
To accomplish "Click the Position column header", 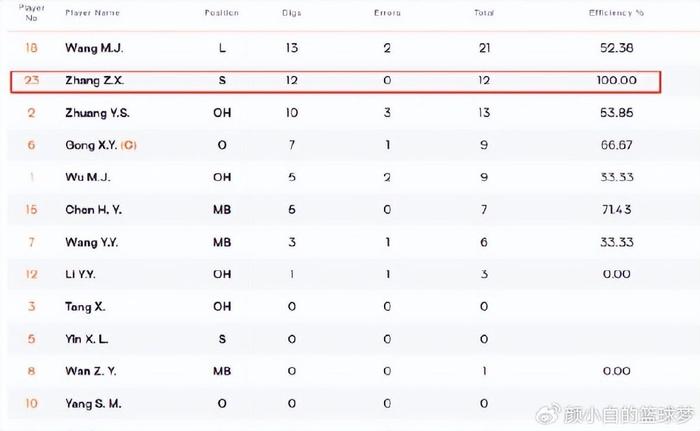I will pos(222,13).
